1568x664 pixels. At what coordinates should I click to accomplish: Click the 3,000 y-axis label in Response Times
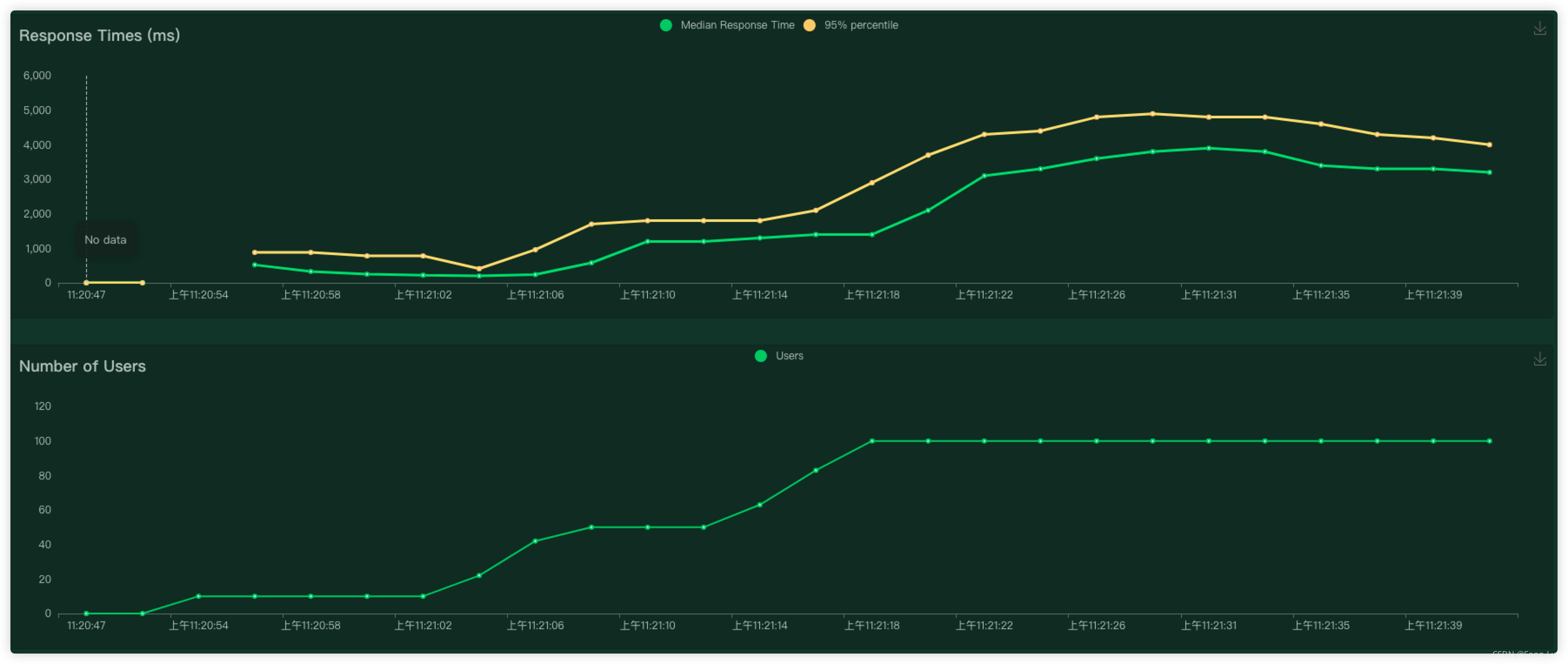pos(37,179)
